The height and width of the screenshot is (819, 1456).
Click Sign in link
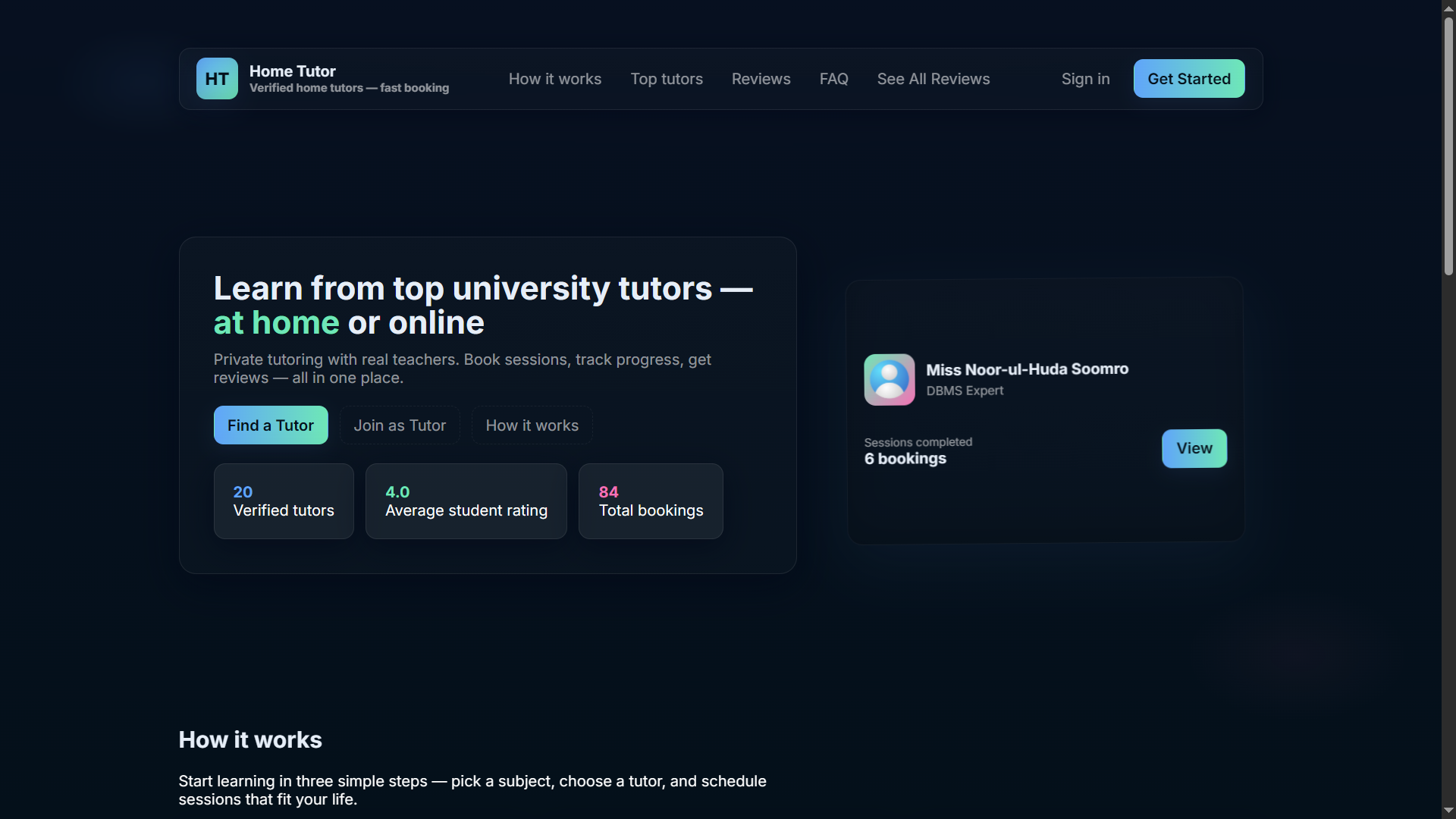point(1085,79)
